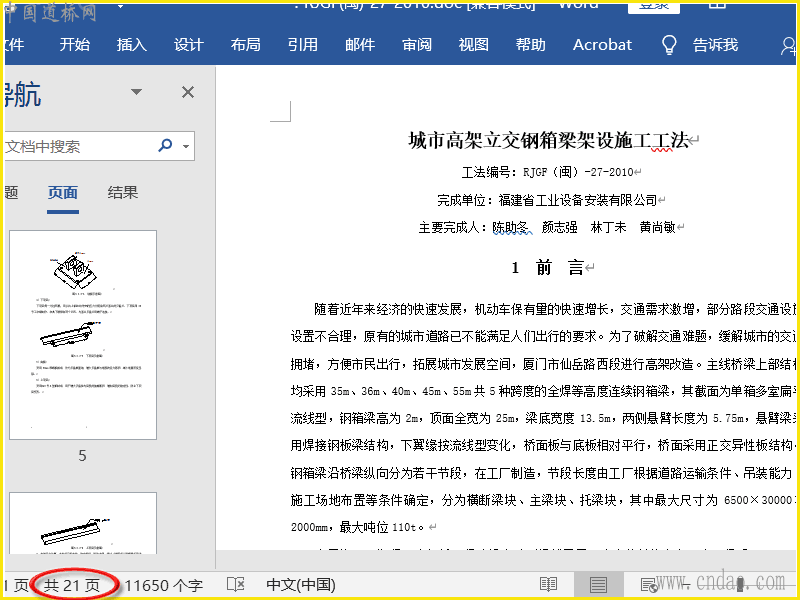
Task: Click the search magnifier icon in navigation pane
Action: click(x=165, y=146)
